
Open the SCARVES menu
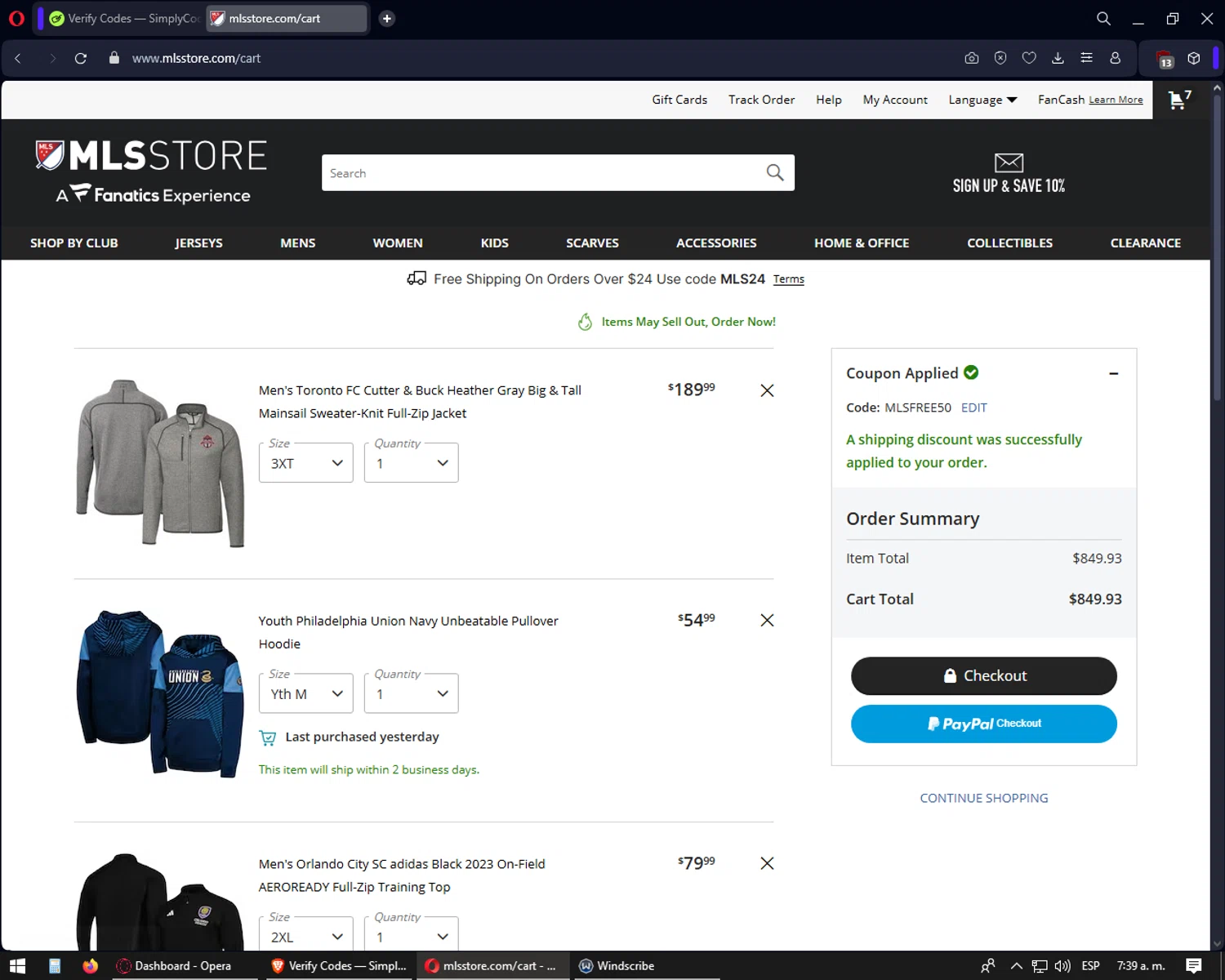click(592, 243)
